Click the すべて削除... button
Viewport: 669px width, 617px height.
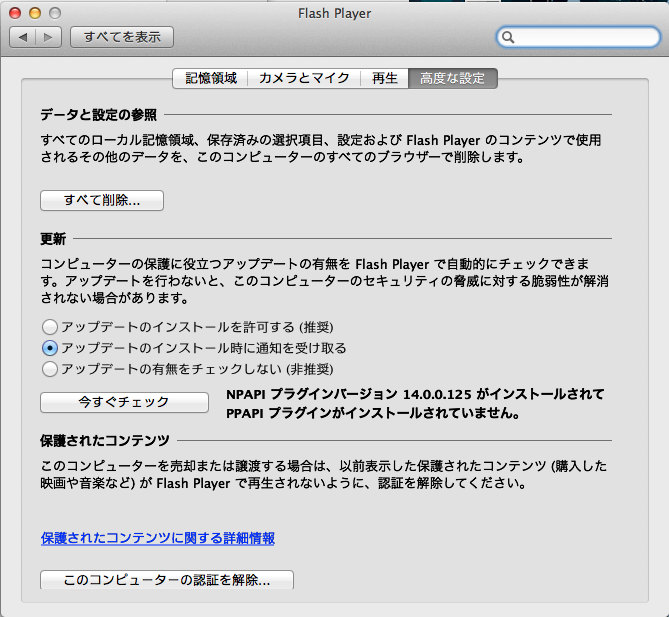point(102,200)
